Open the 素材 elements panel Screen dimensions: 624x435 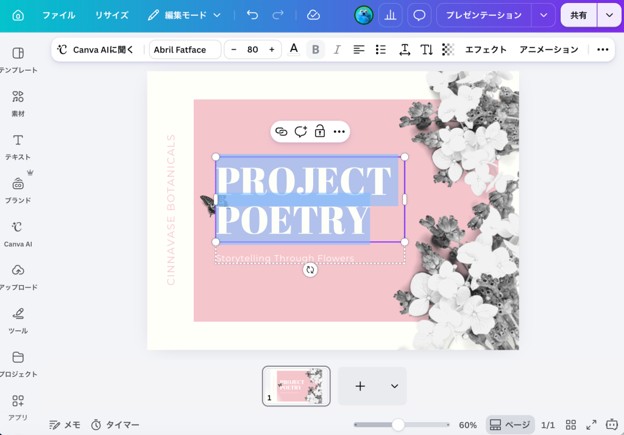tap(18, 103)
